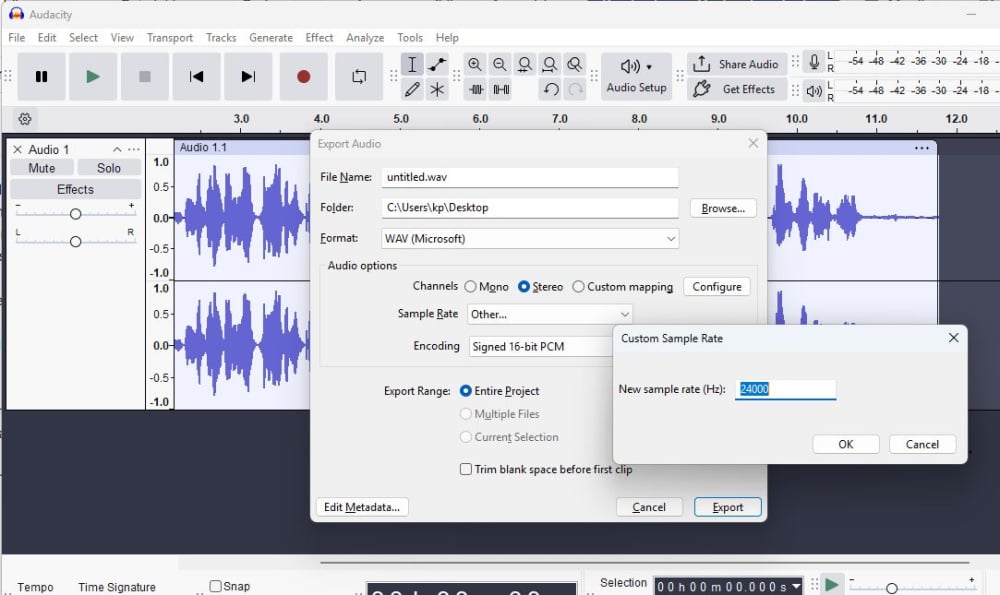Click the Zoom Toggle icon

(x=575, y=64)
